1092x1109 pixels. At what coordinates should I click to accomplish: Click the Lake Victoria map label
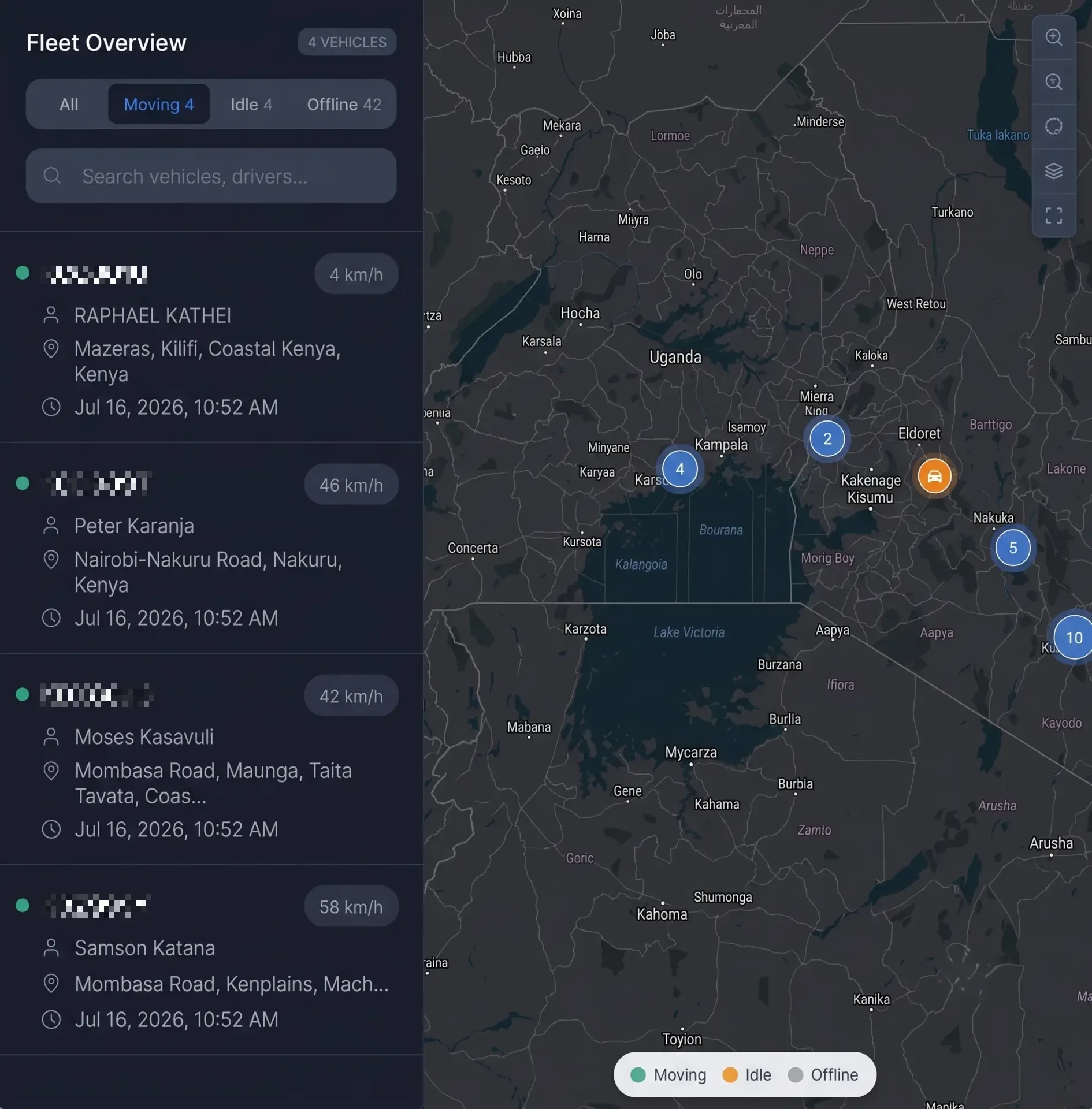(x=689, y=632)
